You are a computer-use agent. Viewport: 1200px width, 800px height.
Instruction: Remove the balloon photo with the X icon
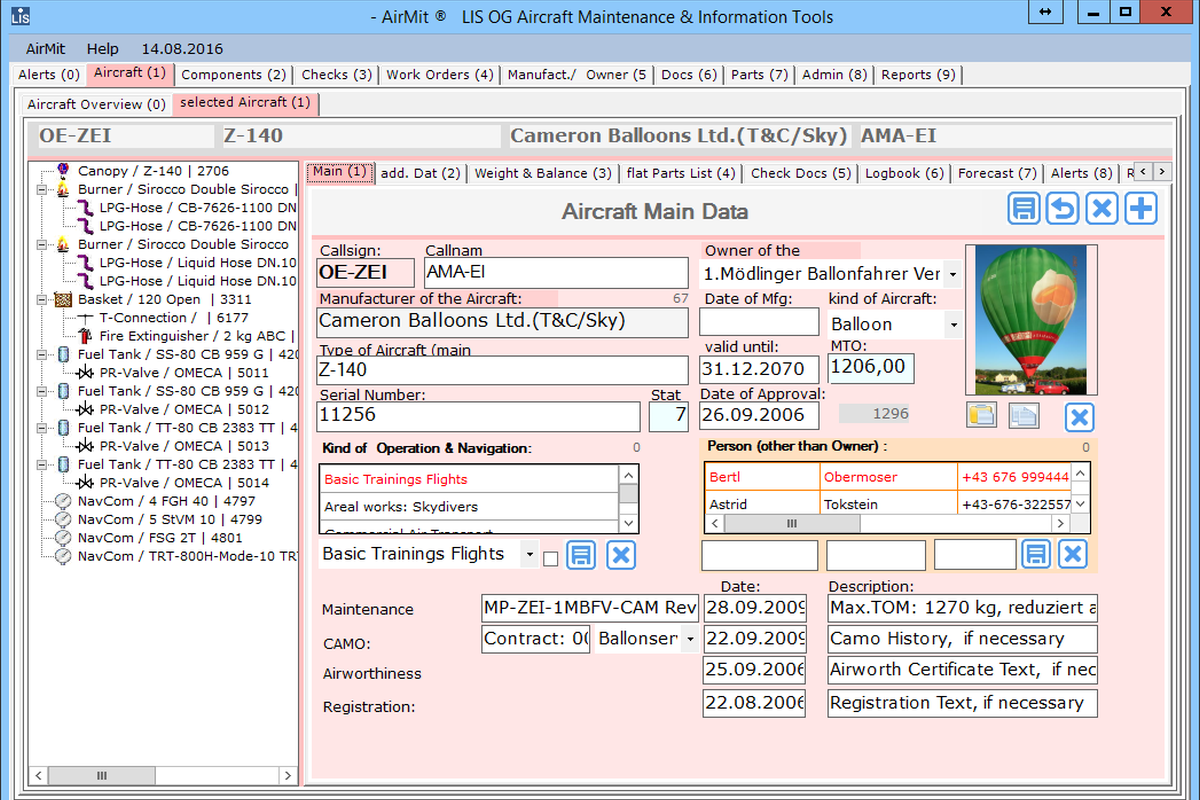coord(1080,417)
